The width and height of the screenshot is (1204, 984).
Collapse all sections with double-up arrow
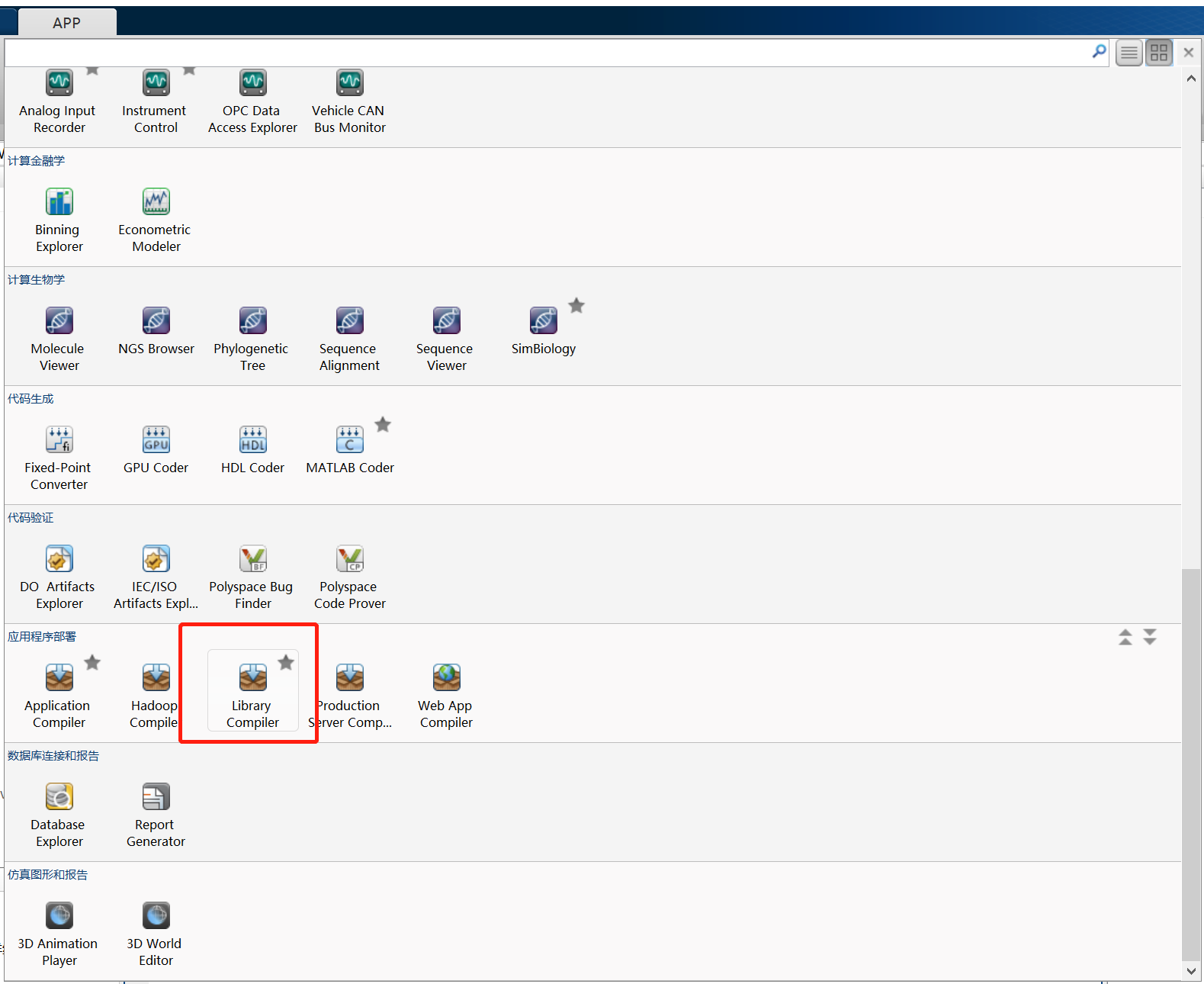[x=1125, y=637]
